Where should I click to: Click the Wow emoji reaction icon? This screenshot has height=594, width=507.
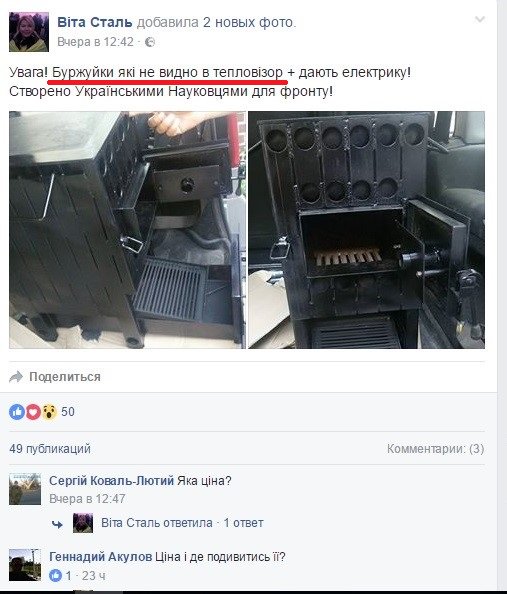point(49,412)
